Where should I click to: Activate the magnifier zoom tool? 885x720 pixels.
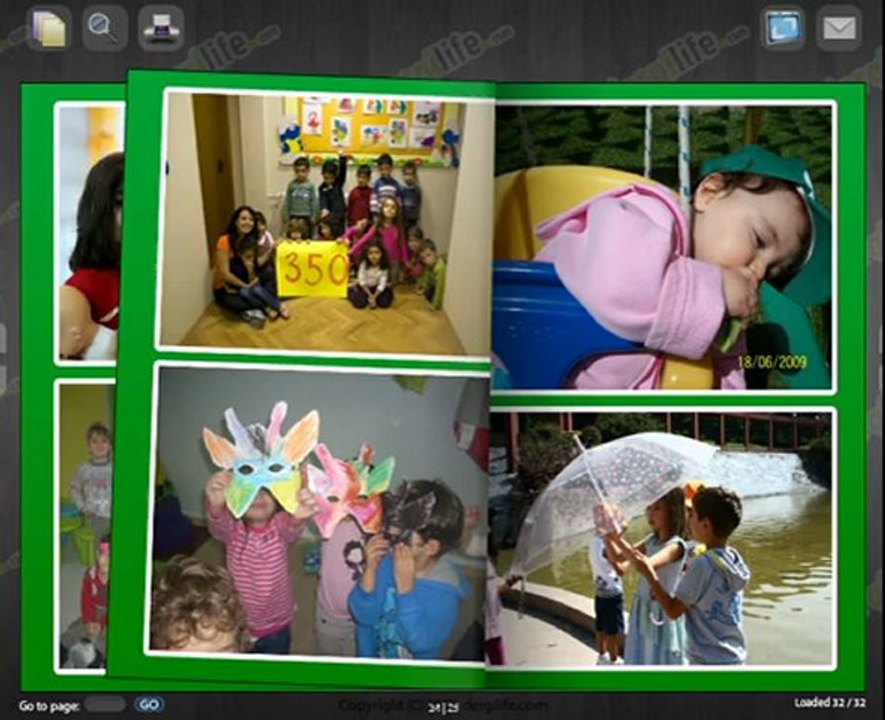point(104,28)
